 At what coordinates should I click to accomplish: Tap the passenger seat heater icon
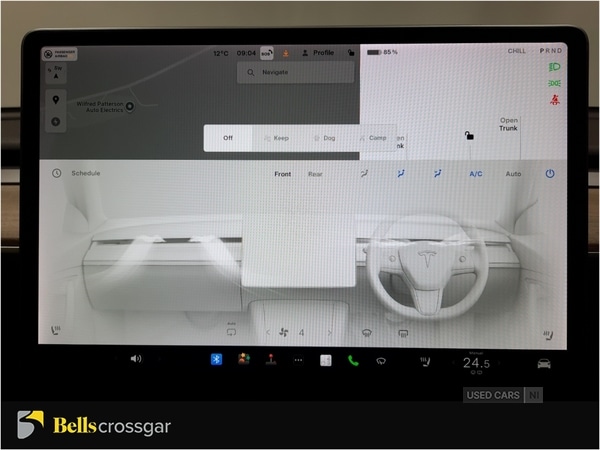54,330
